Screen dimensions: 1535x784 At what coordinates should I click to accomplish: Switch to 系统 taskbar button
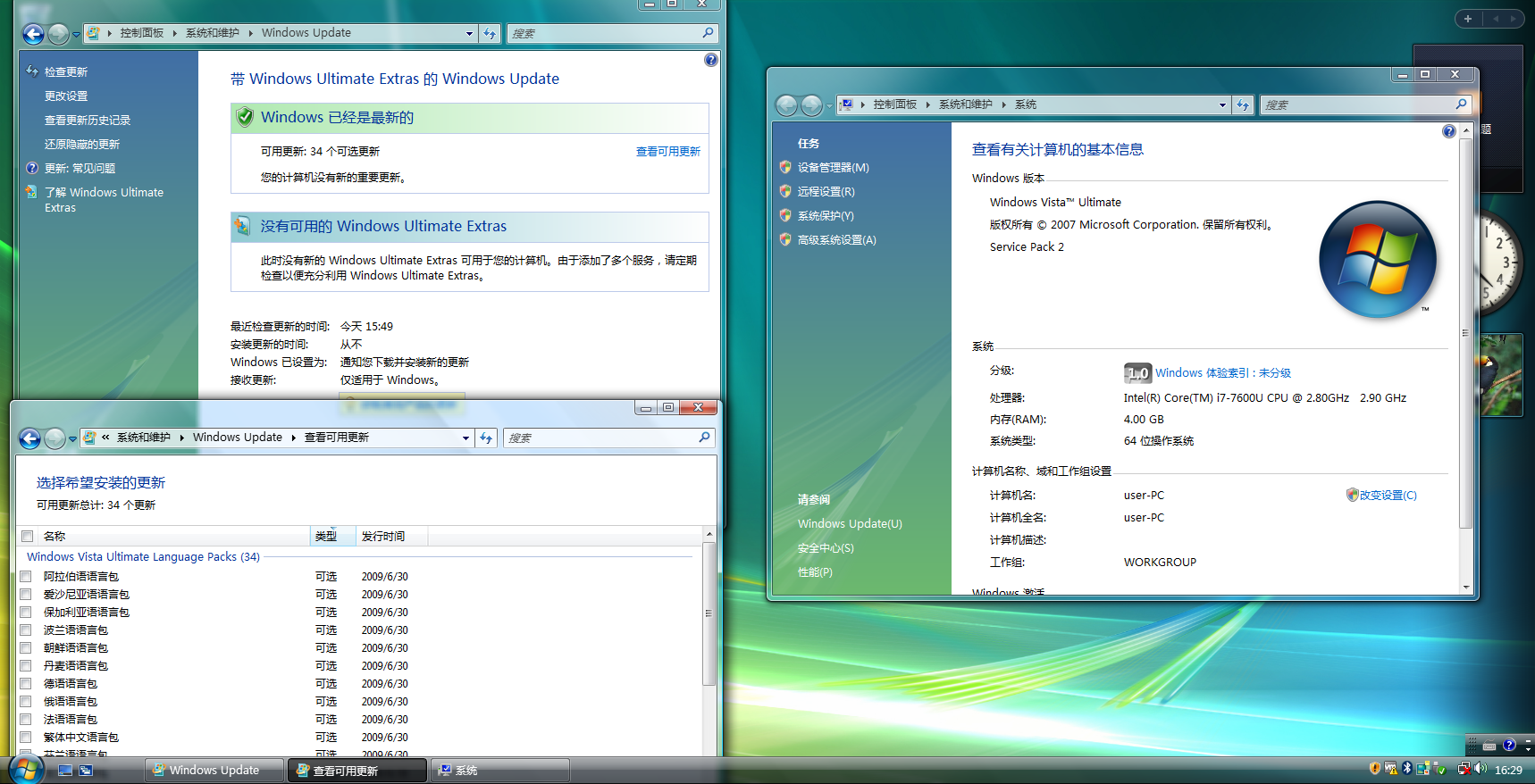500,770
